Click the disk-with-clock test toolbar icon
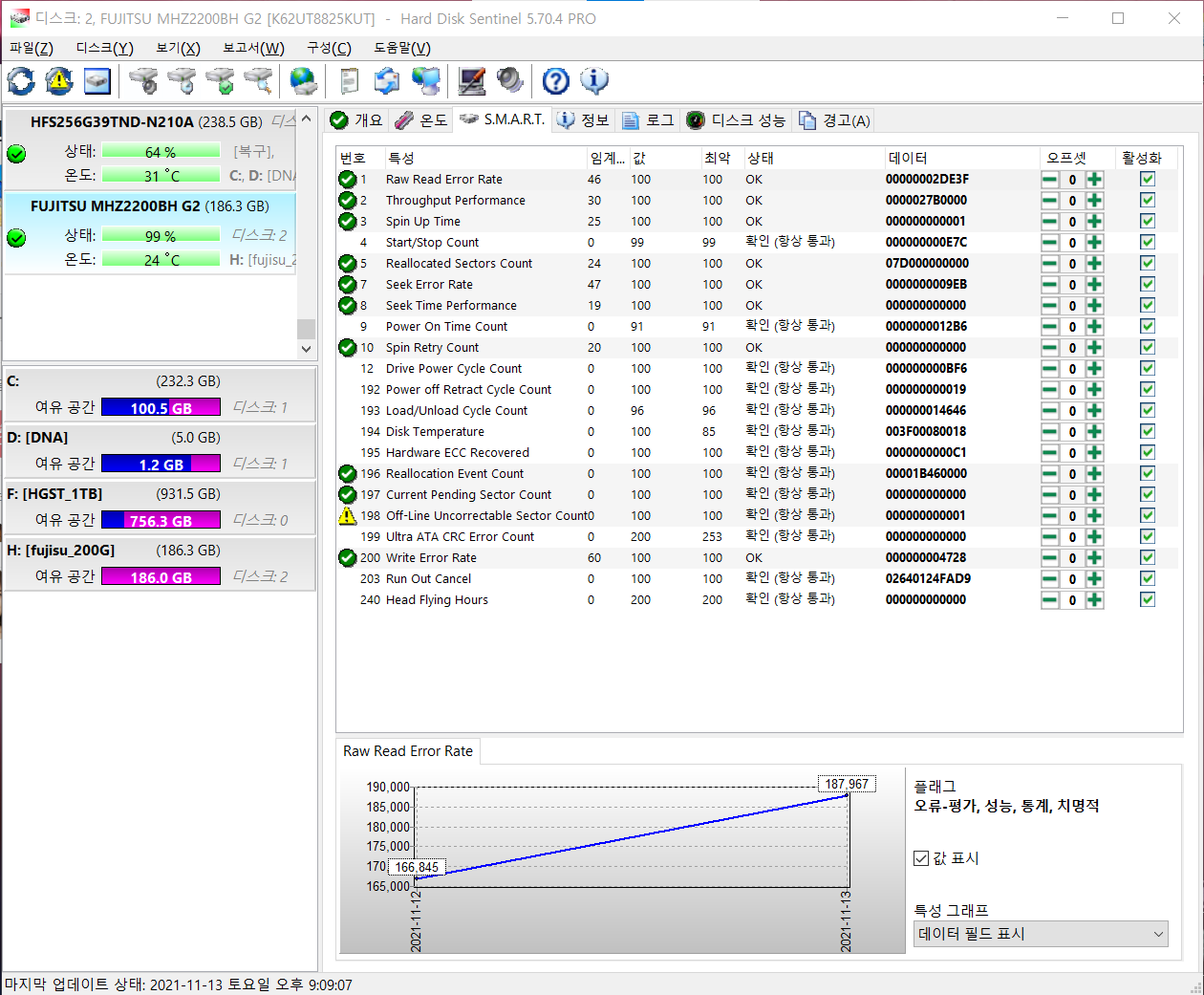 pos(182,81)
